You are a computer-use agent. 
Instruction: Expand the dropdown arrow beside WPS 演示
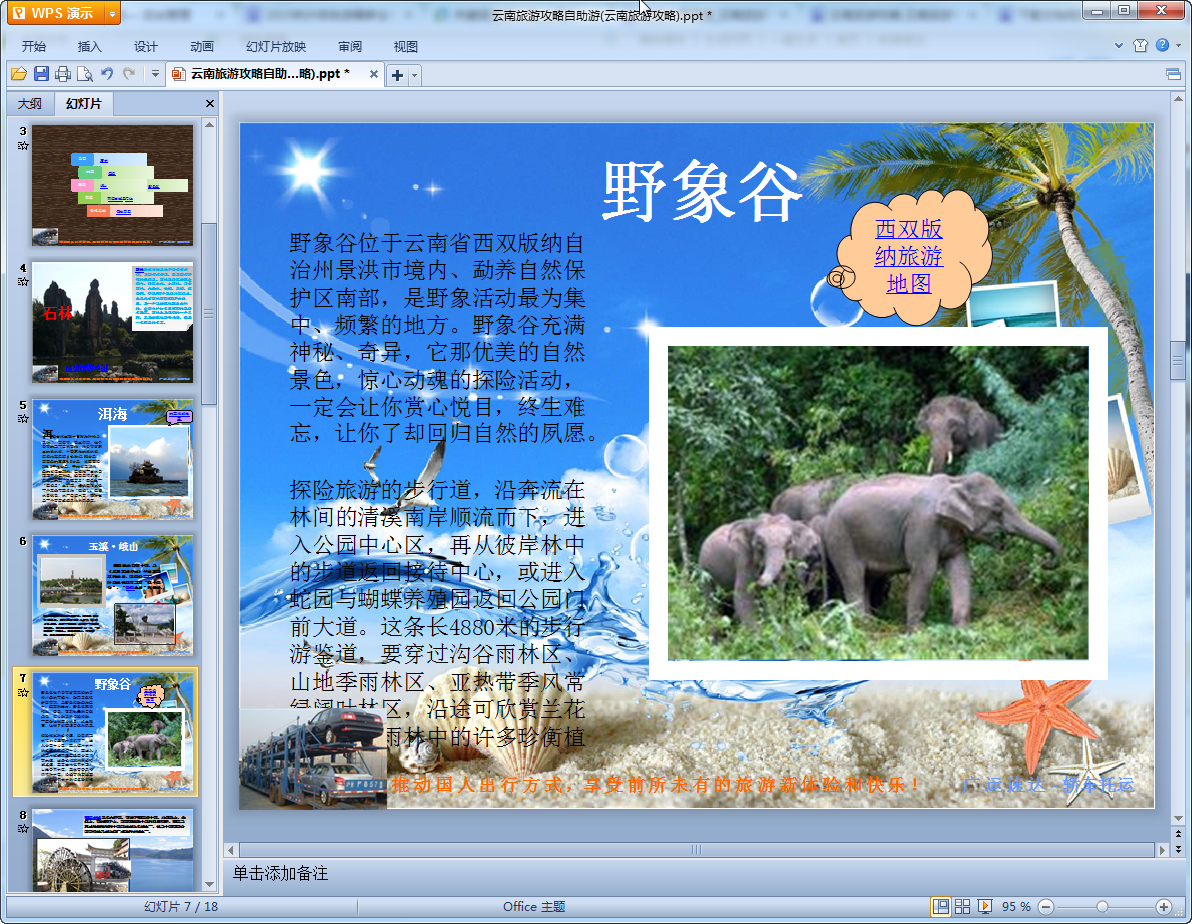(x=113, y=13)
